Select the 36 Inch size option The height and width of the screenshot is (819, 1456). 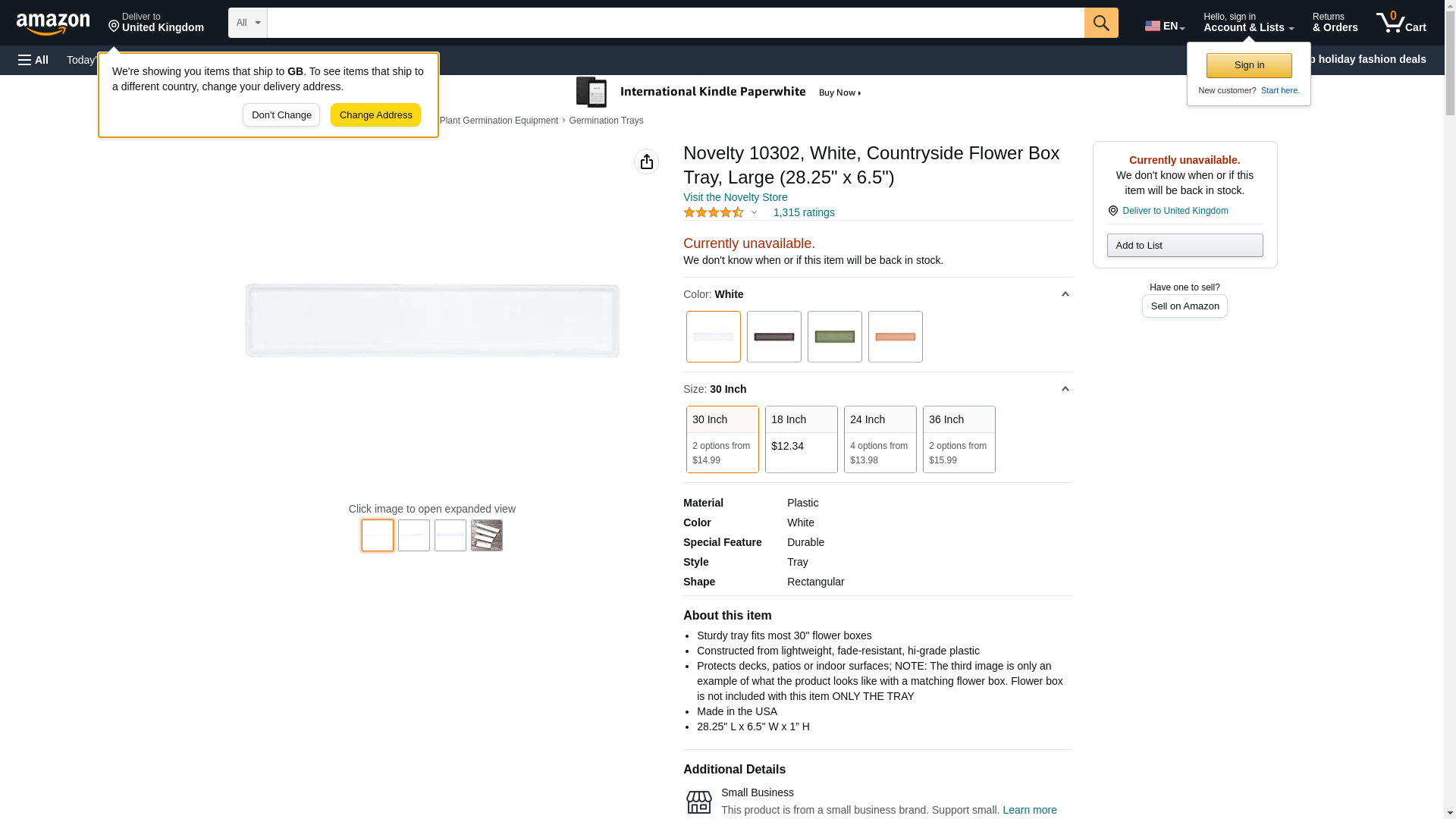click(959, 439)
